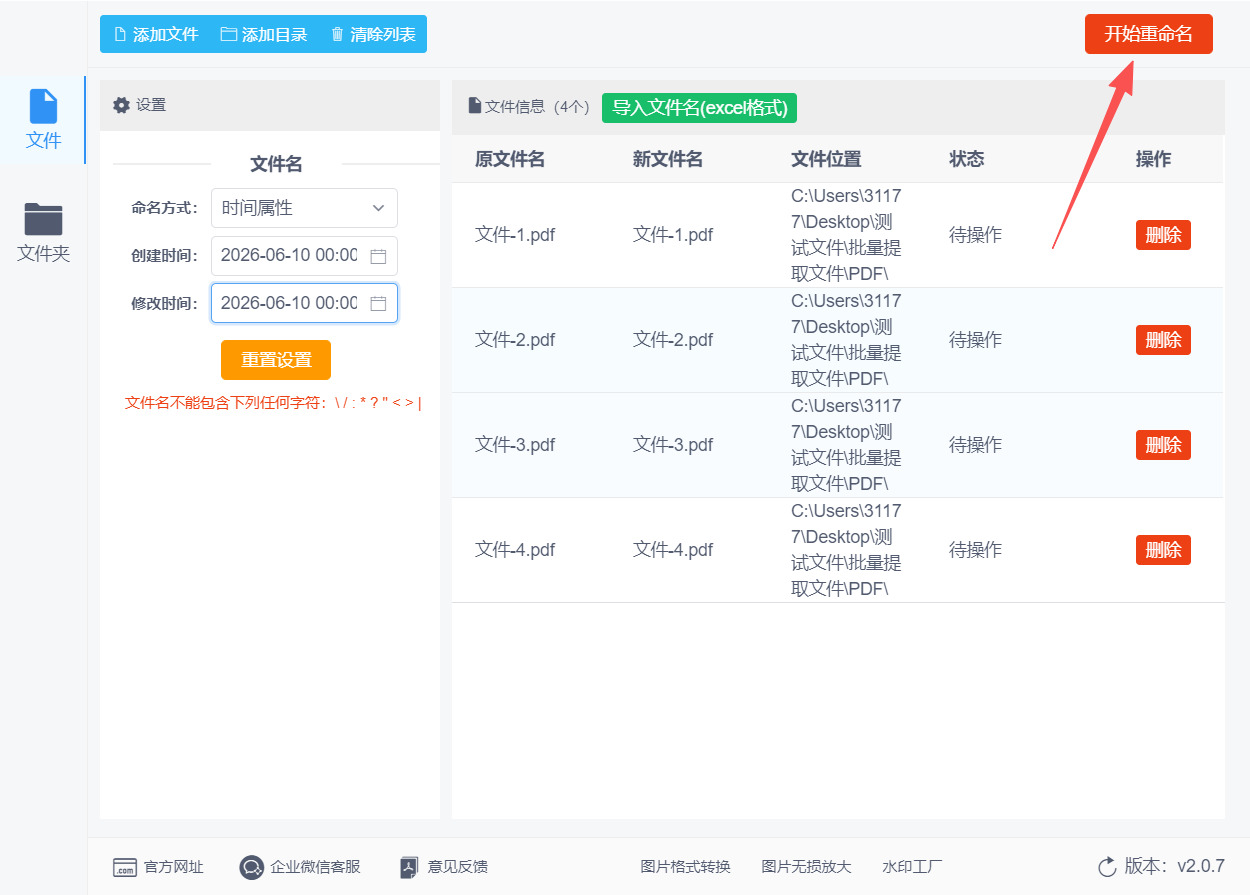Click the 添加目录 toolbar button

coord(264,34)
